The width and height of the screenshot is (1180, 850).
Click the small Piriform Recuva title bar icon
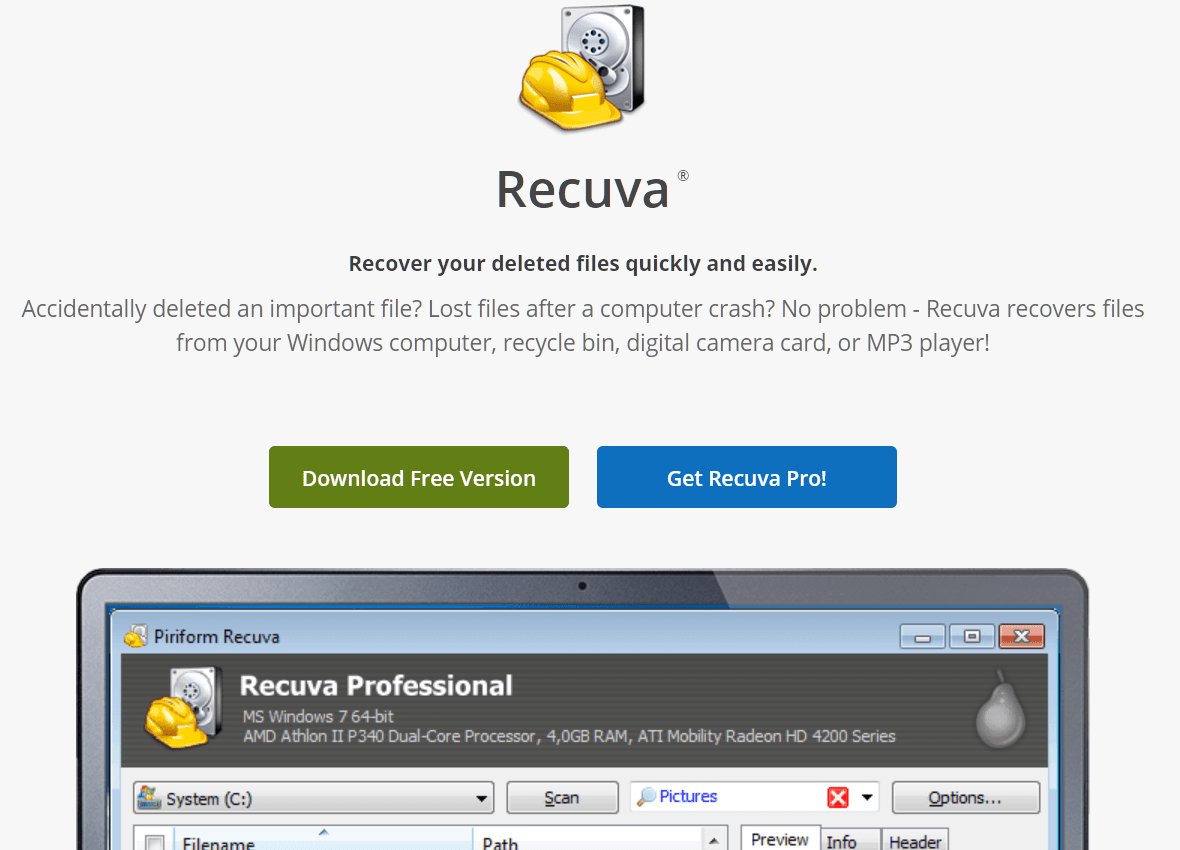pyautogui.click(x=135, y=637)
